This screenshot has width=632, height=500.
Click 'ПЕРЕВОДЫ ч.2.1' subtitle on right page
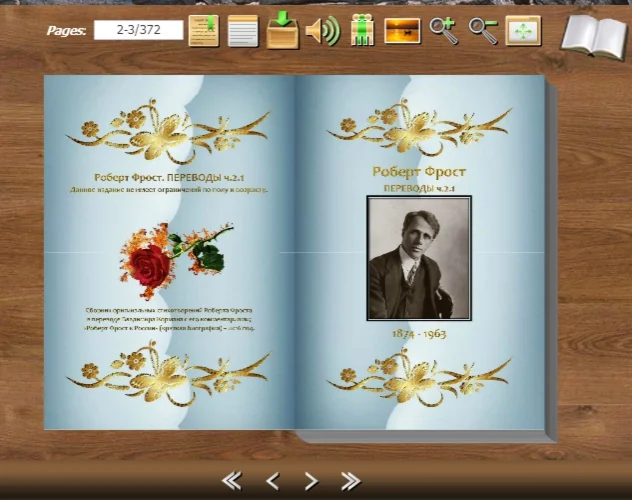[x=419, y=188]
